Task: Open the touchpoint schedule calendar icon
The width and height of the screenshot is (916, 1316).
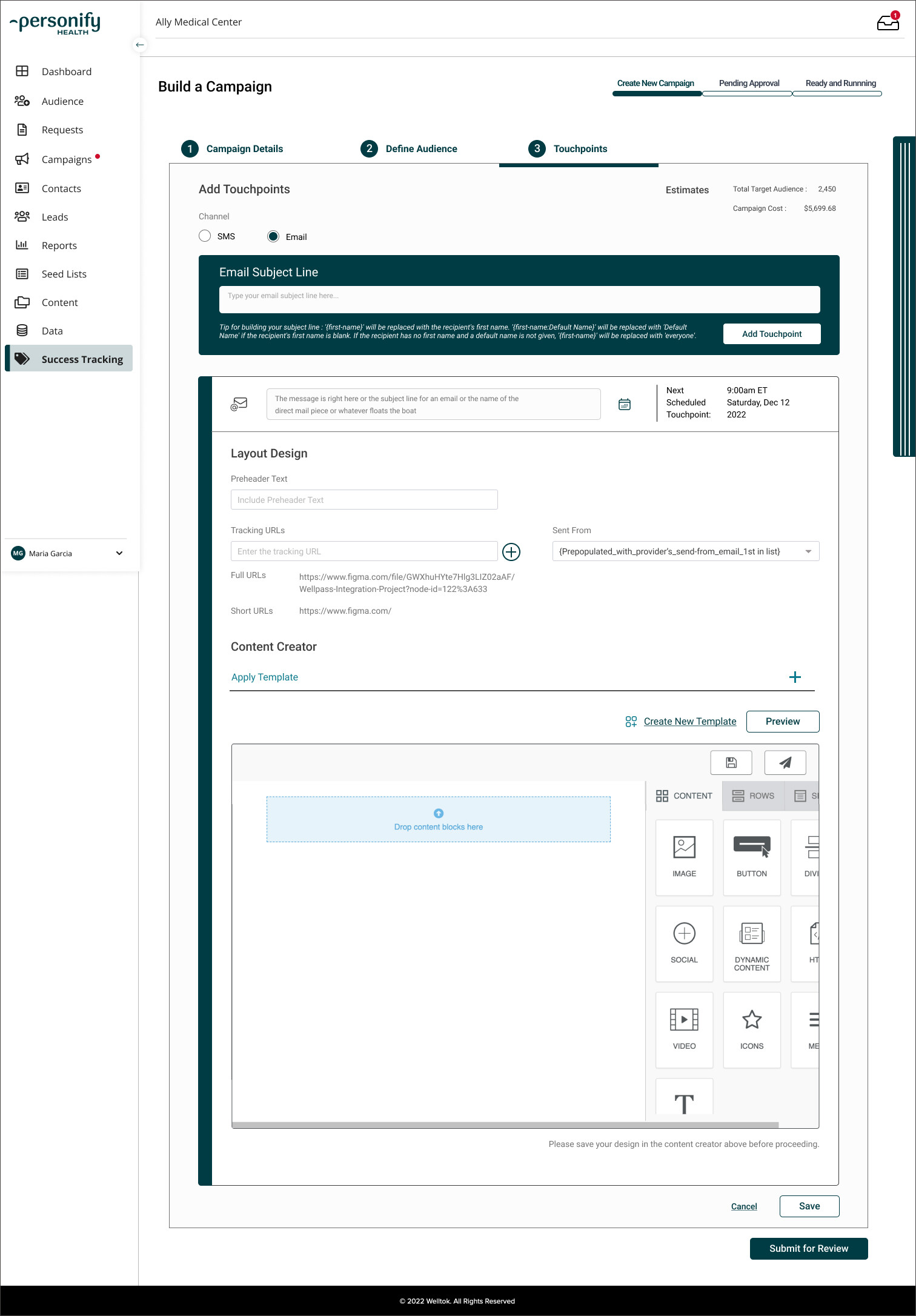Action: tap(625, 404)
